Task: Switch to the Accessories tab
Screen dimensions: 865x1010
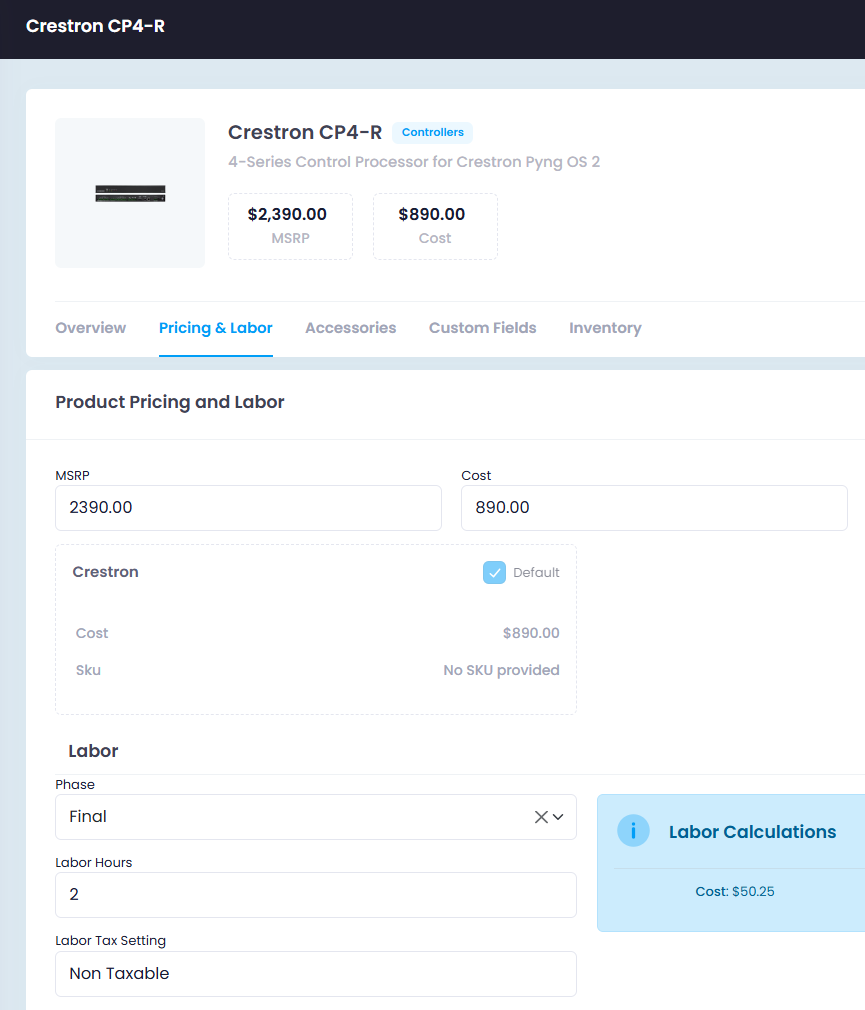Action: click(350, 328)
